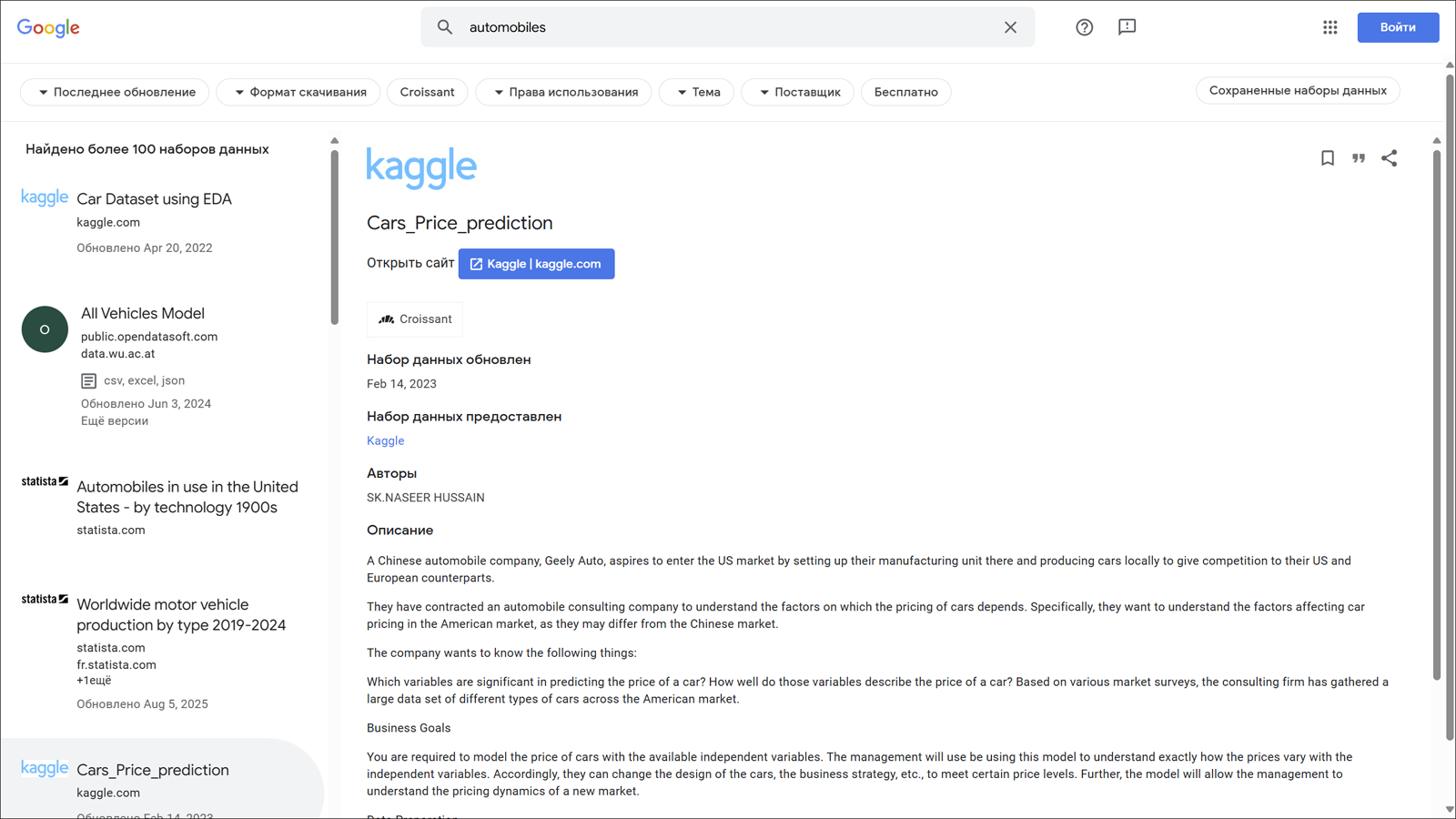This screenshot has width=1456, height=819.
Task: Clear the search query with X icon
Action: click(1010, 27)
